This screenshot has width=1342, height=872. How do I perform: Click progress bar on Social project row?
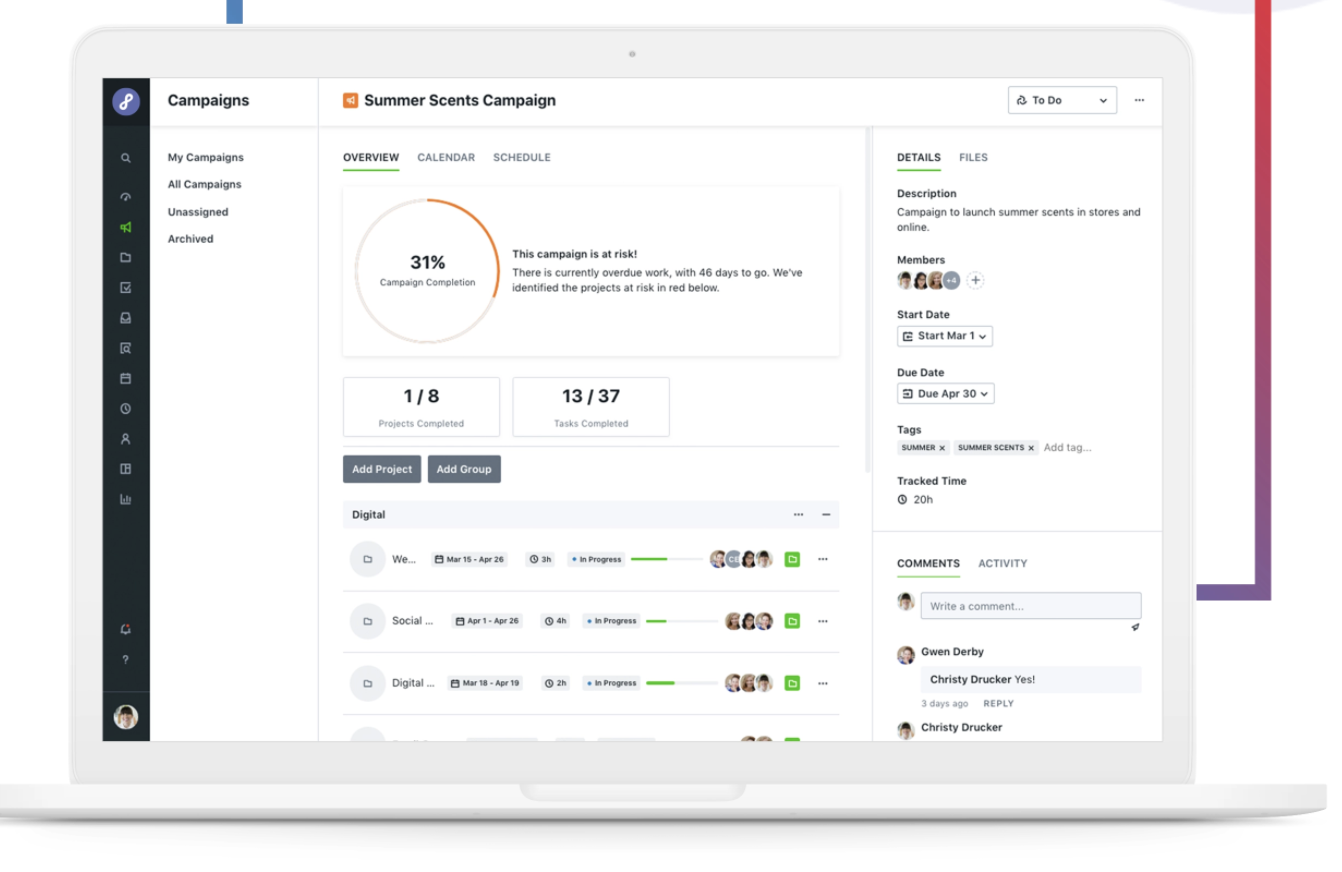682,621
